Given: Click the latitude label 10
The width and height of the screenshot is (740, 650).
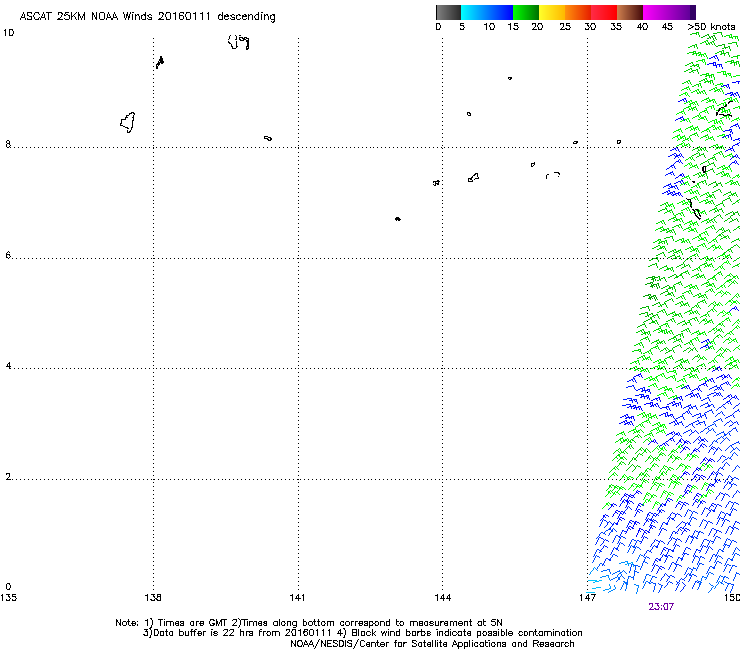Looking at the screenshot, I should point(8,33).
